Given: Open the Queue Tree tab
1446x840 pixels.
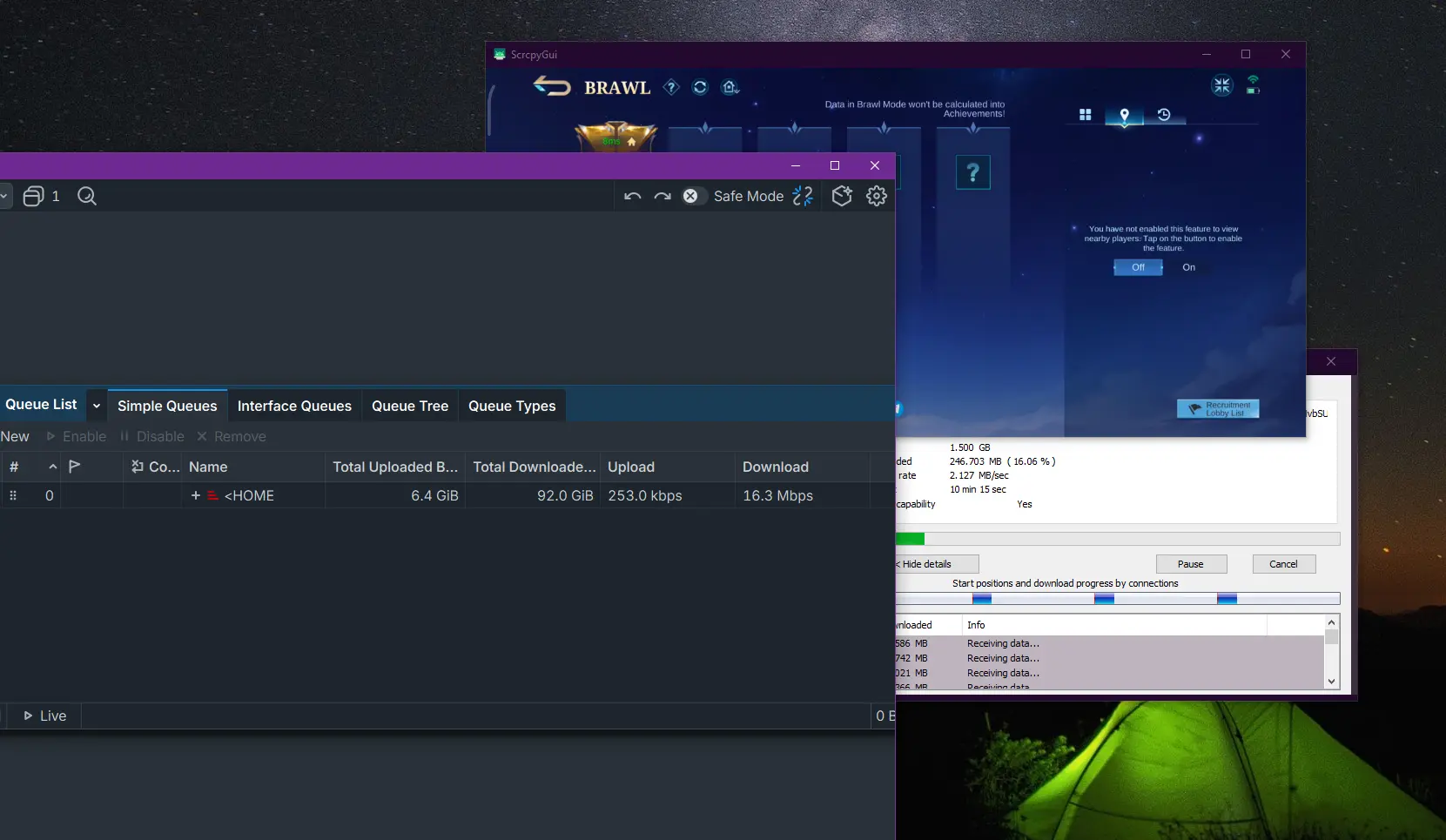Looking at the screenshot, I should pyautogui.click(x=410, y=406).
